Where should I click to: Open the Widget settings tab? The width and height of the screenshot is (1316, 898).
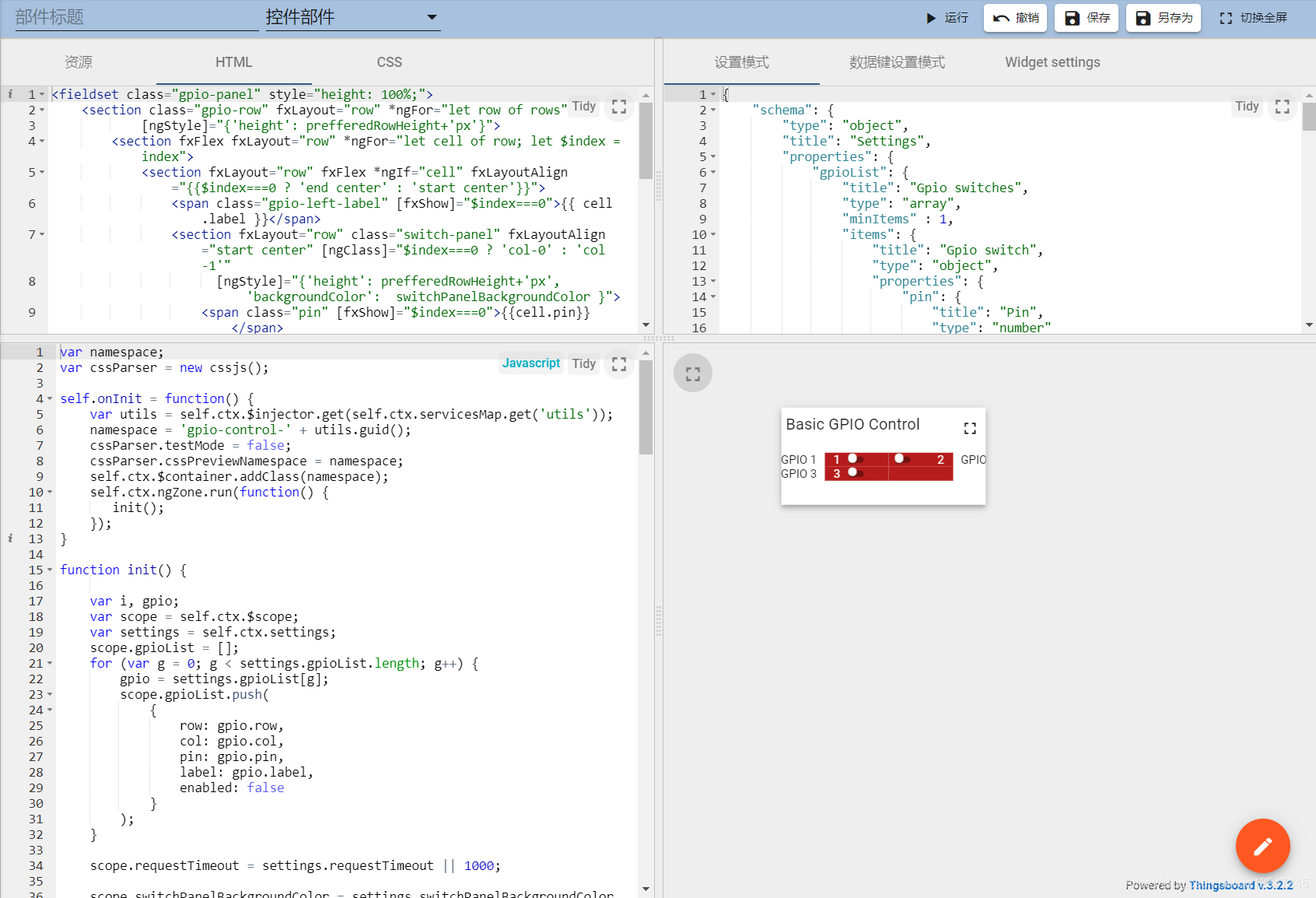(1052, 62)
